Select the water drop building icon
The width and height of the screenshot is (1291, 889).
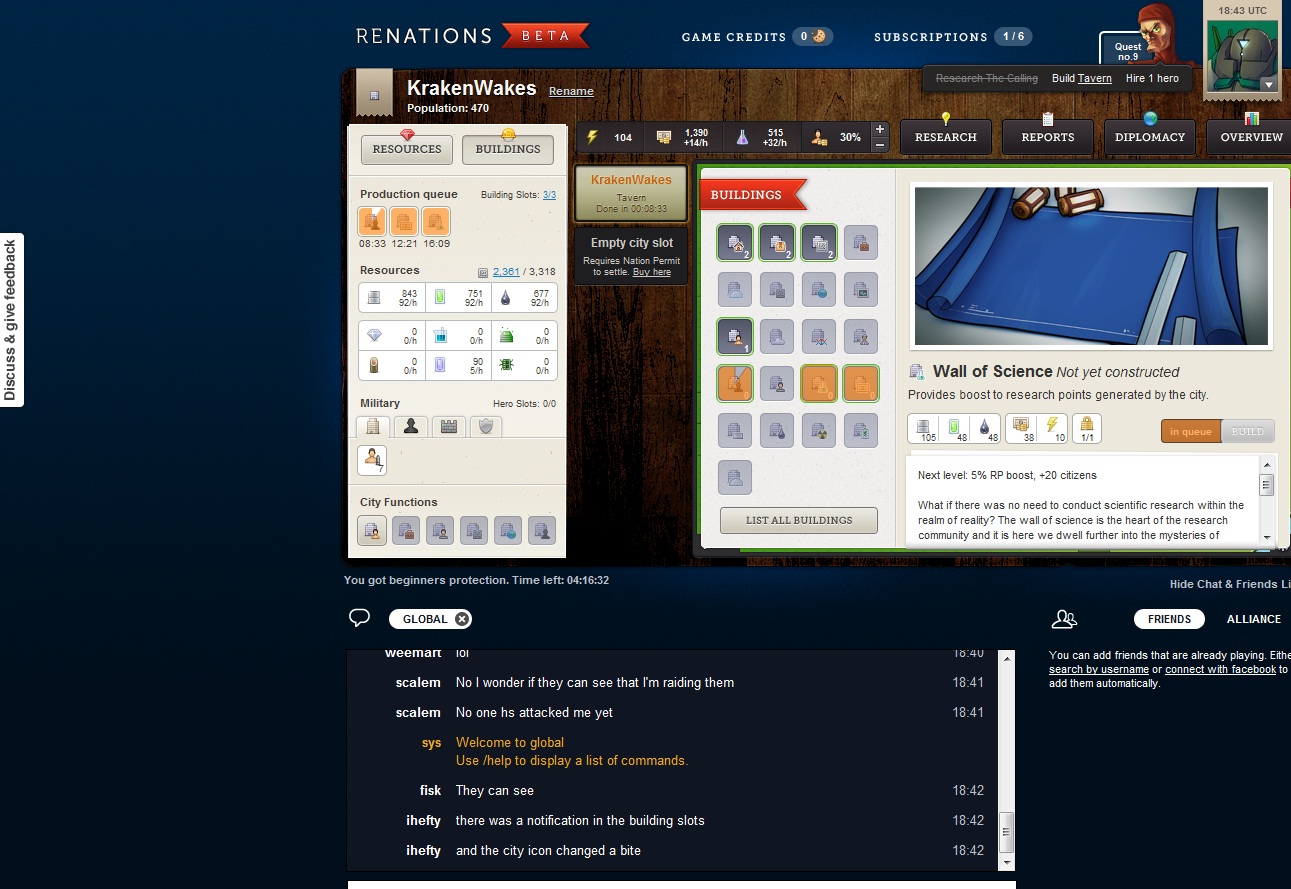tap(777, 431)
